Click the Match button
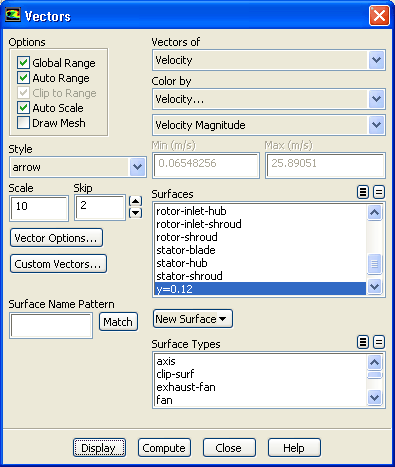 (118, 322)
